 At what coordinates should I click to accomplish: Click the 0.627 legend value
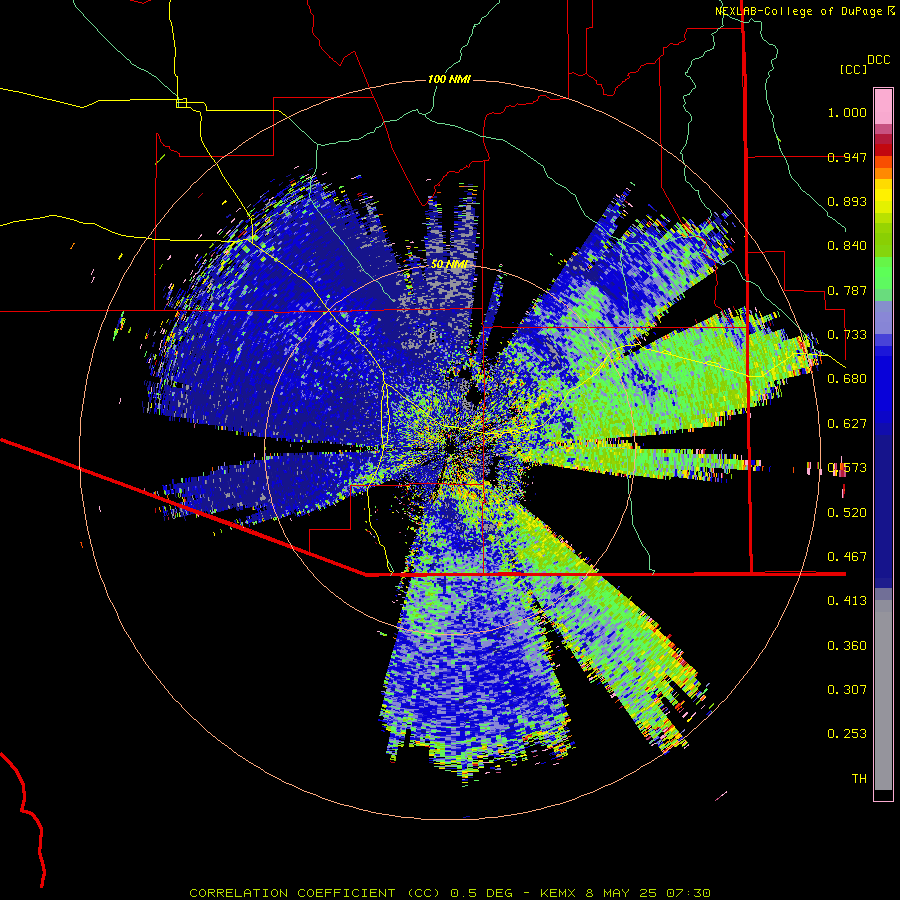tap(847, 424)
